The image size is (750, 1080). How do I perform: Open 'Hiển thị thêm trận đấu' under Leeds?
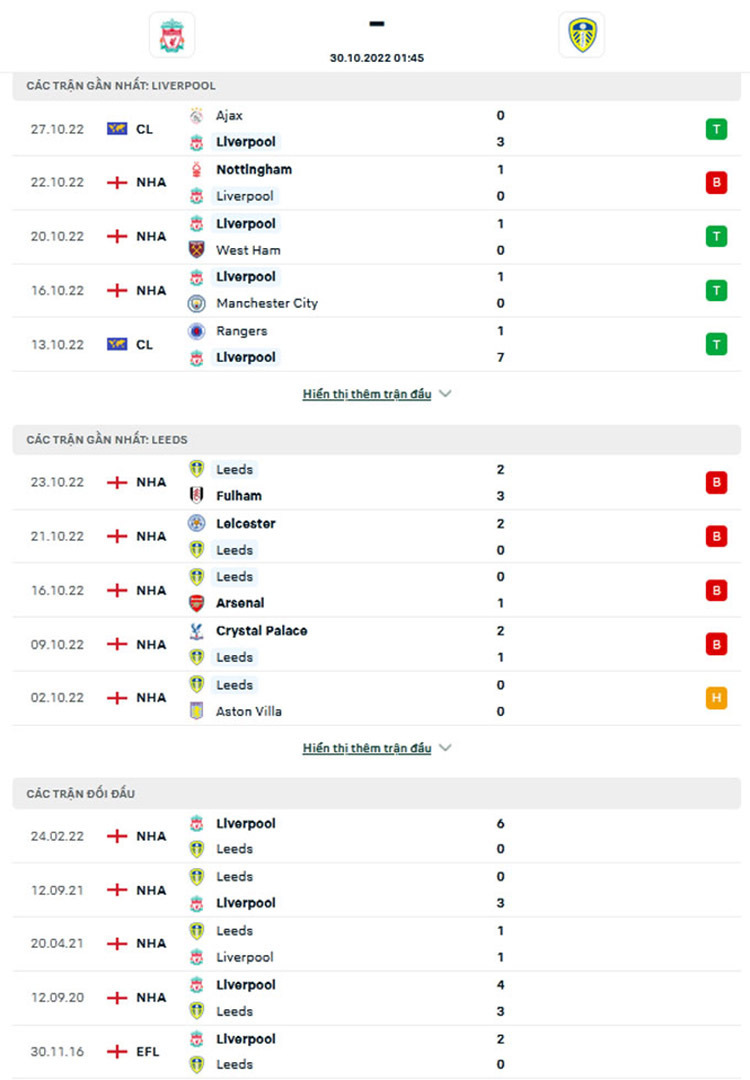point(367,748)
